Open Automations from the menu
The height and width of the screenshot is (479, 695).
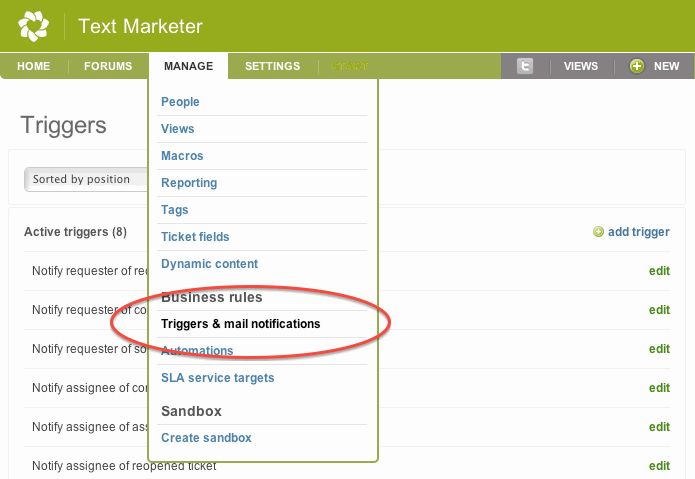(x=197, y=350)
